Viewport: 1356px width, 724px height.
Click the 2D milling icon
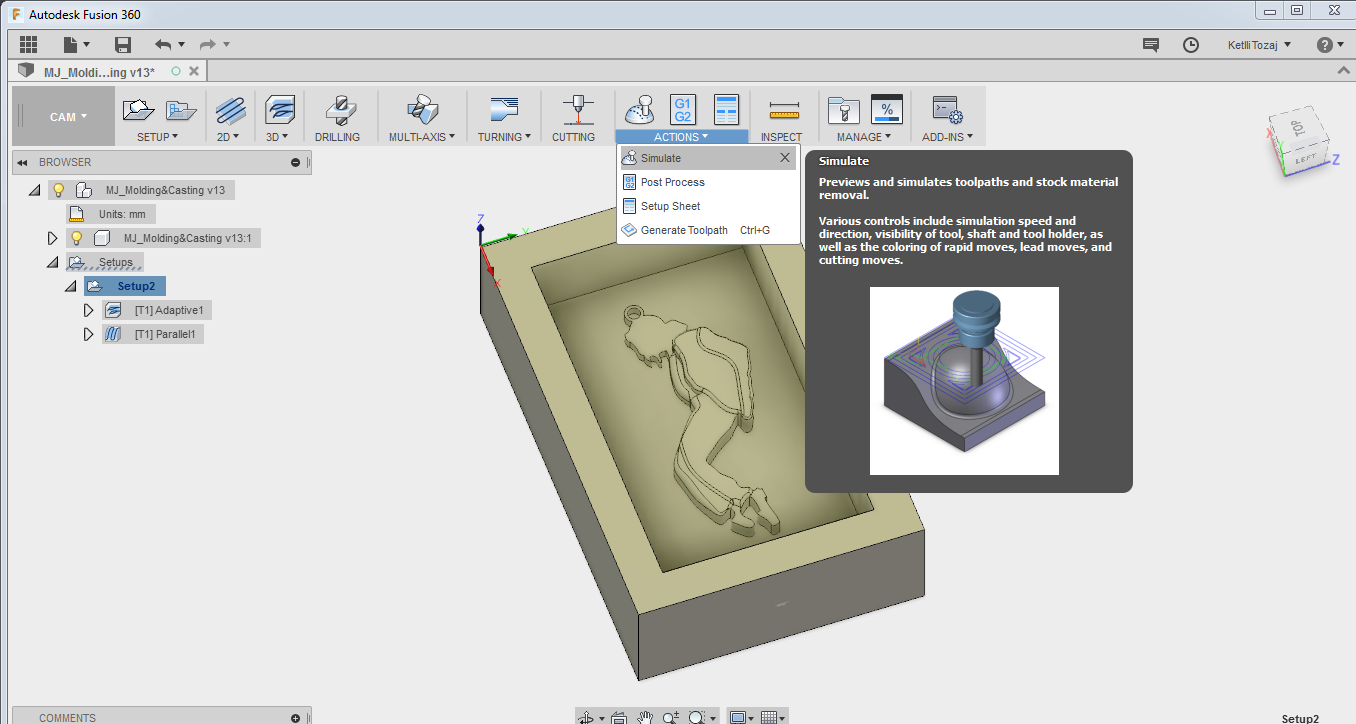[231, 110]
